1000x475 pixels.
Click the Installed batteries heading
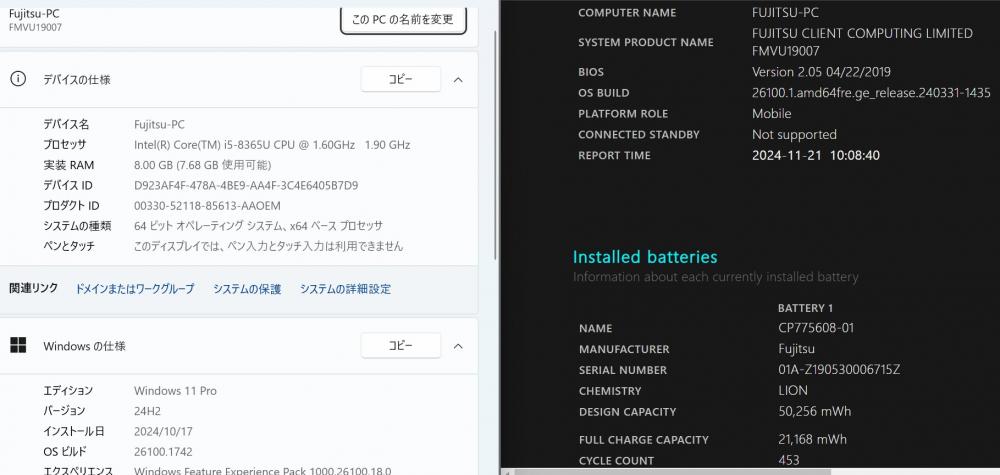[x=645, y=257]
